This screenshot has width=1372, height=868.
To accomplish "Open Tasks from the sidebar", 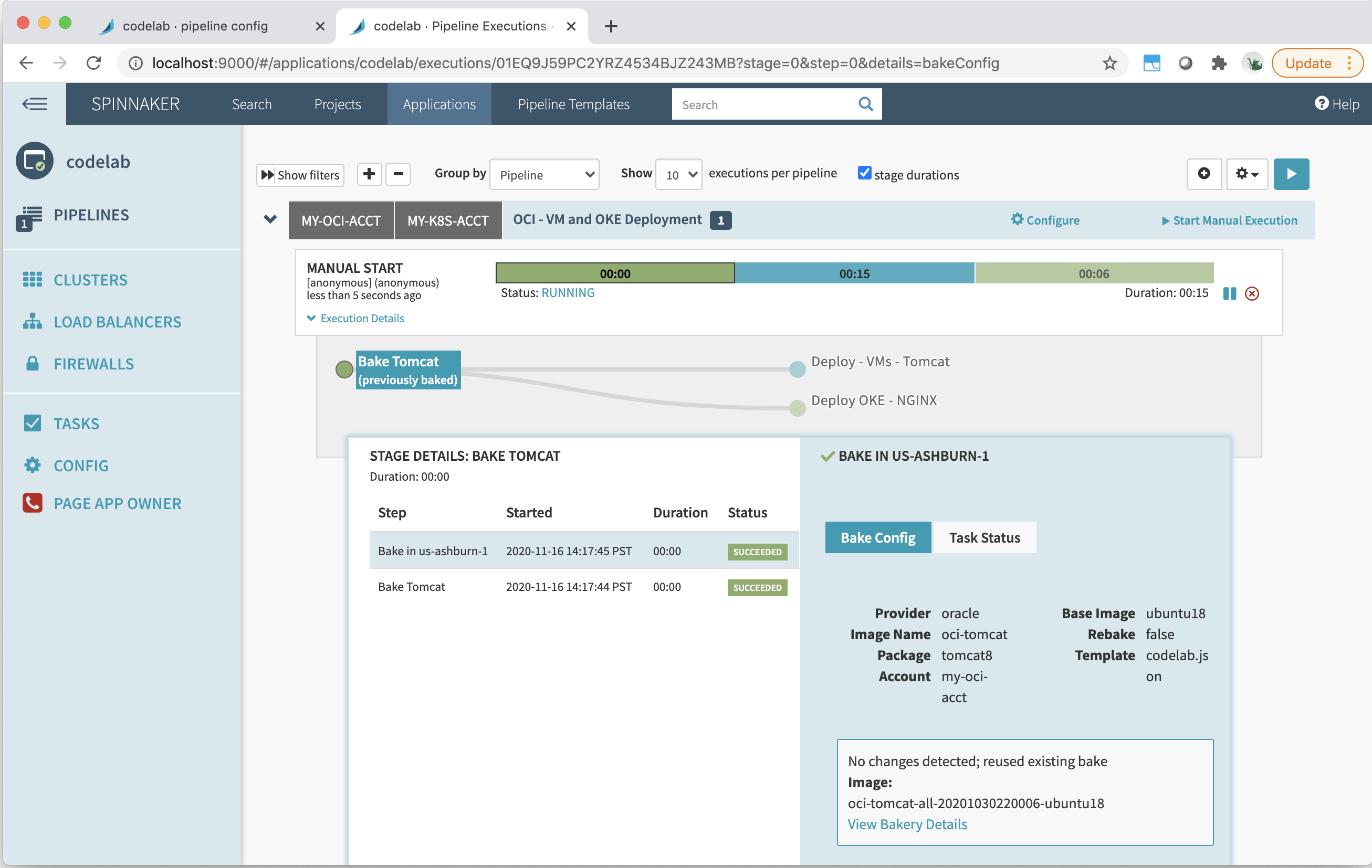I will (76, 423).
